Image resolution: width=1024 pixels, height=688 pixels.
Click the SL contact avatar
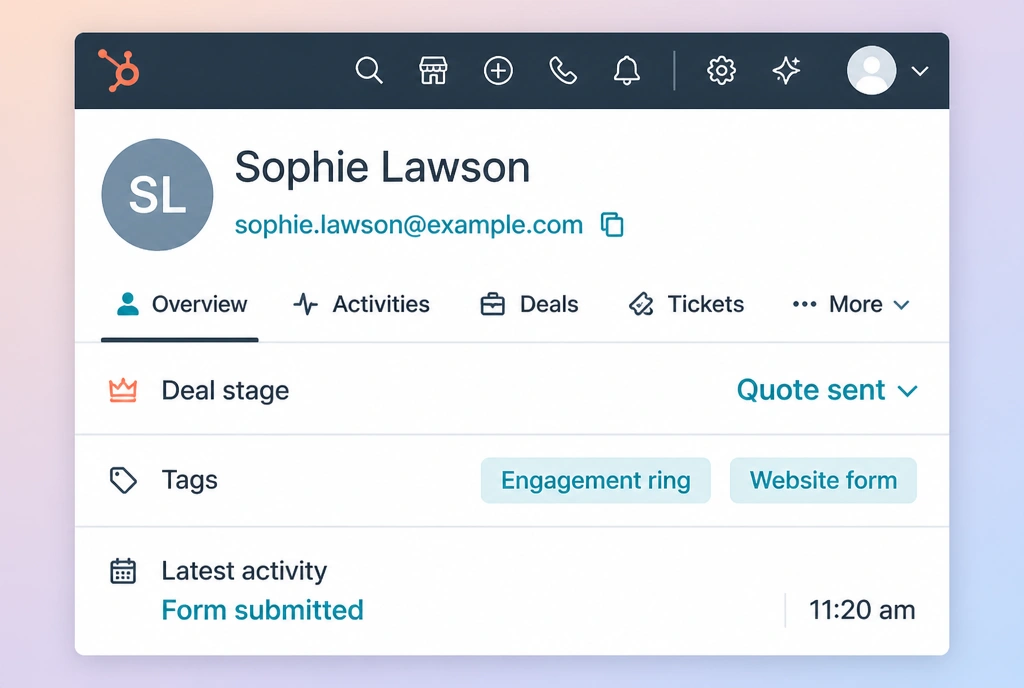[157, 195]
